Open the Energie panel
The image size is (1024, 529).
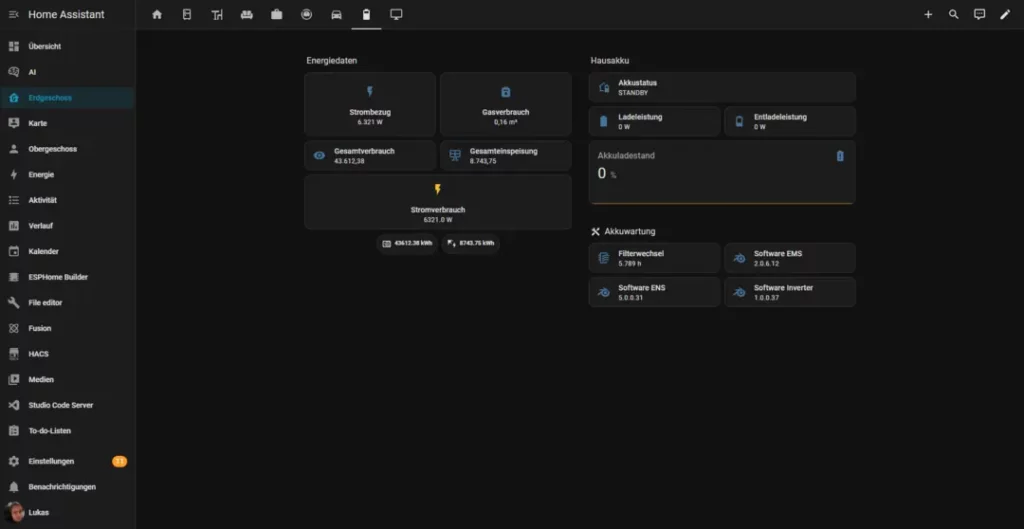68,174
